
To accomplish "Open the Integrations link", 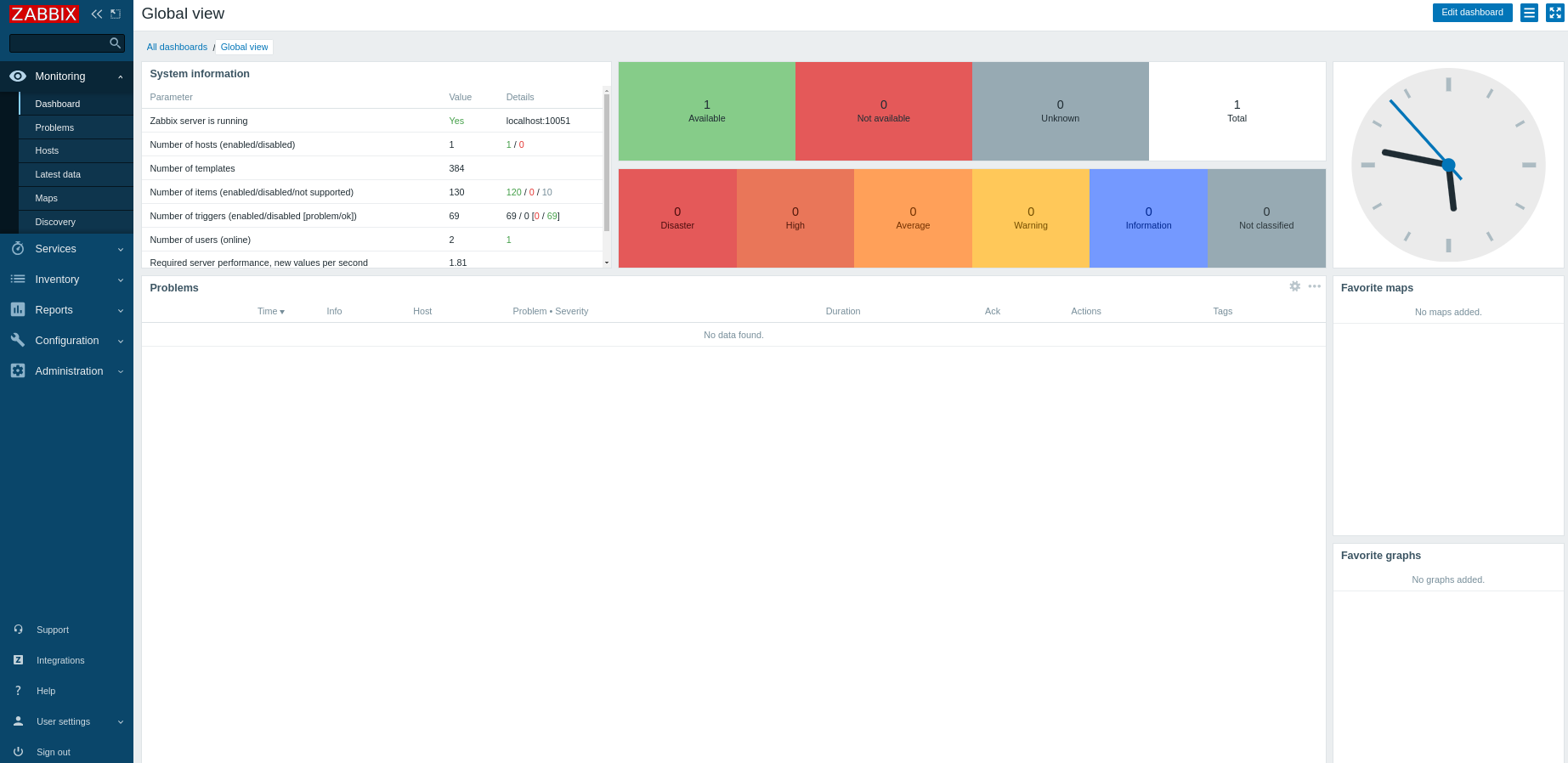I will tap(60, 660).
